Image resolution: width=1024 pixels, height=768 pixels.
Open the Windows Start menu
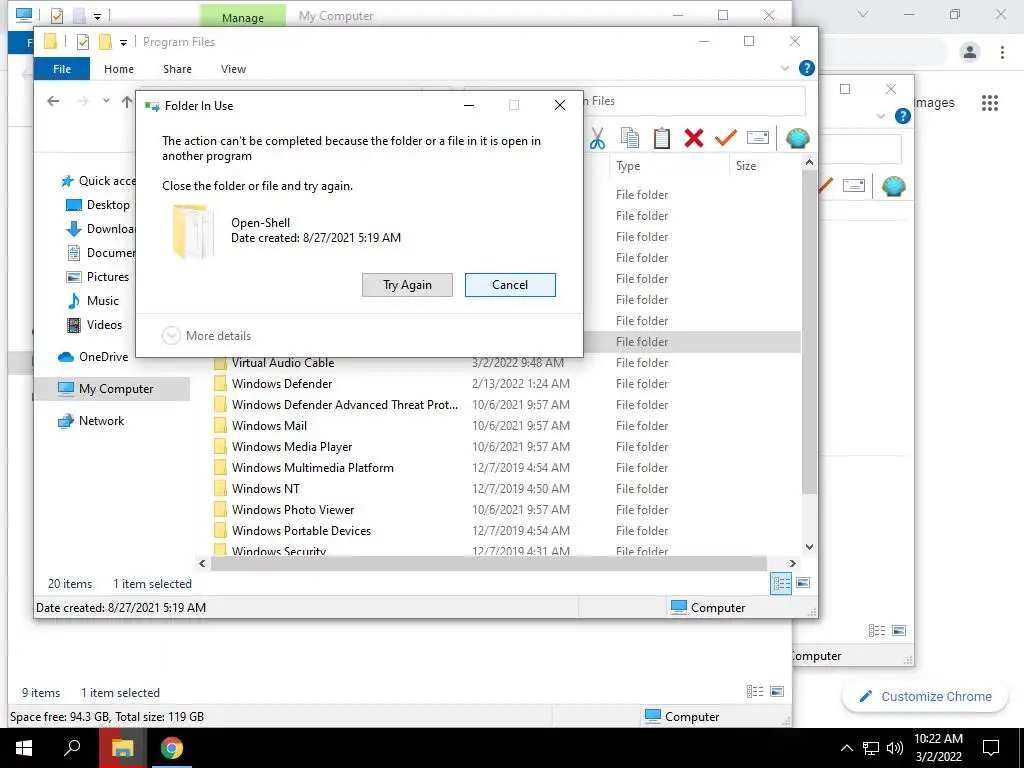(x=24, y=748)
